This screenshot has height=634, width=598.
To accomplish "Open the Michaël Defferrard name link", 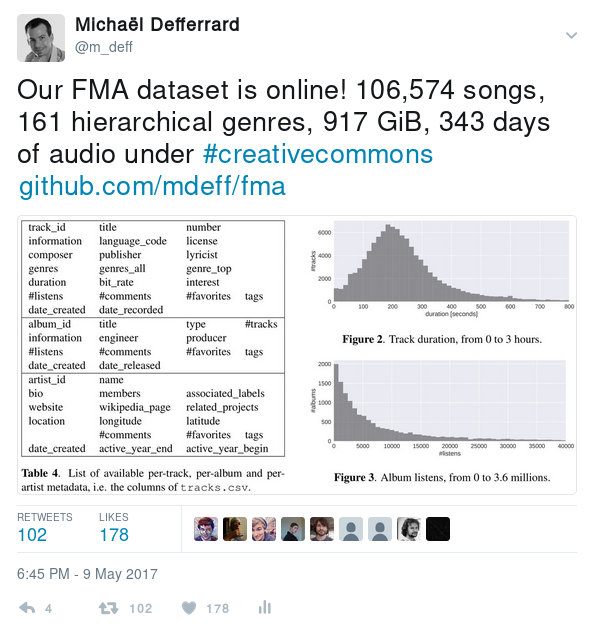I will tap(157, 25).
